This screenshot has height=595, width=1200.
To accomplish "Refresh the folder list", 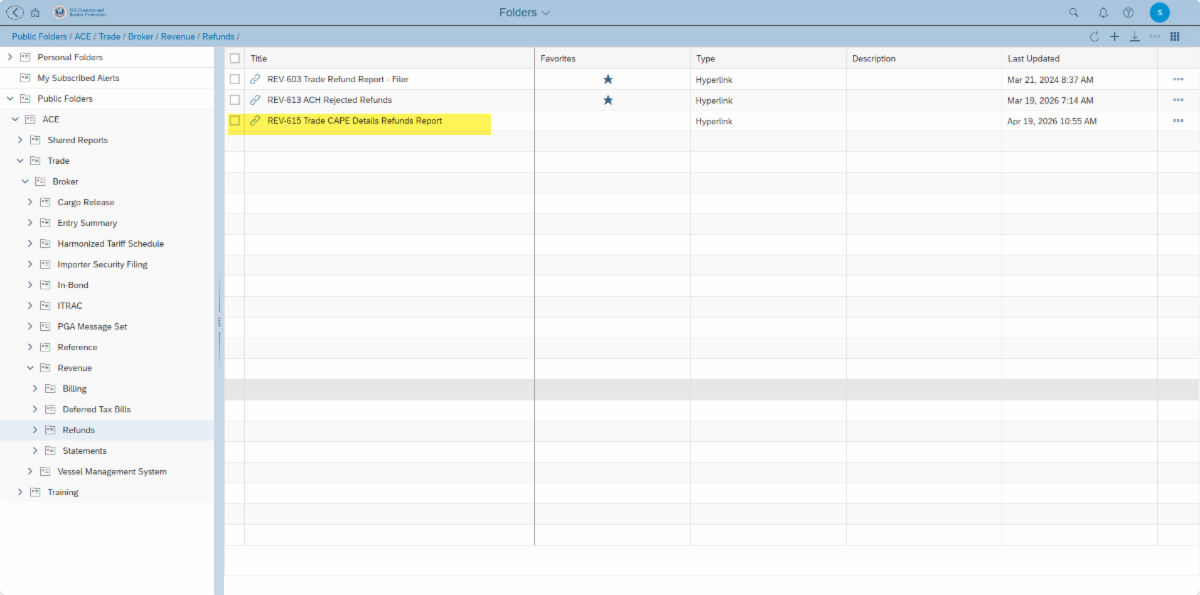I will point(1094,37).
